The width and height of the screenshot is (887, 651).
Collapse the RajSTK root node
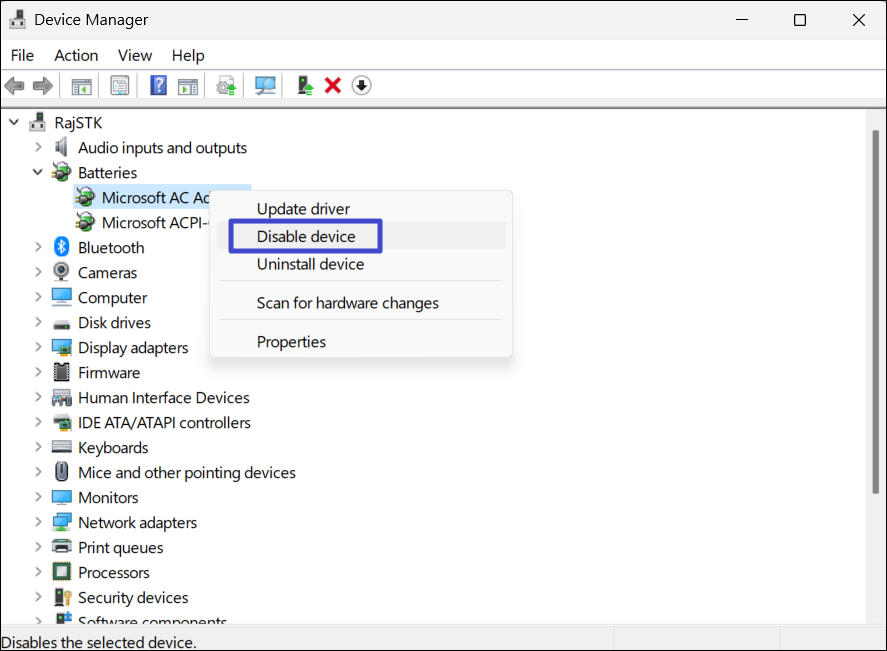tap(14, 123)
